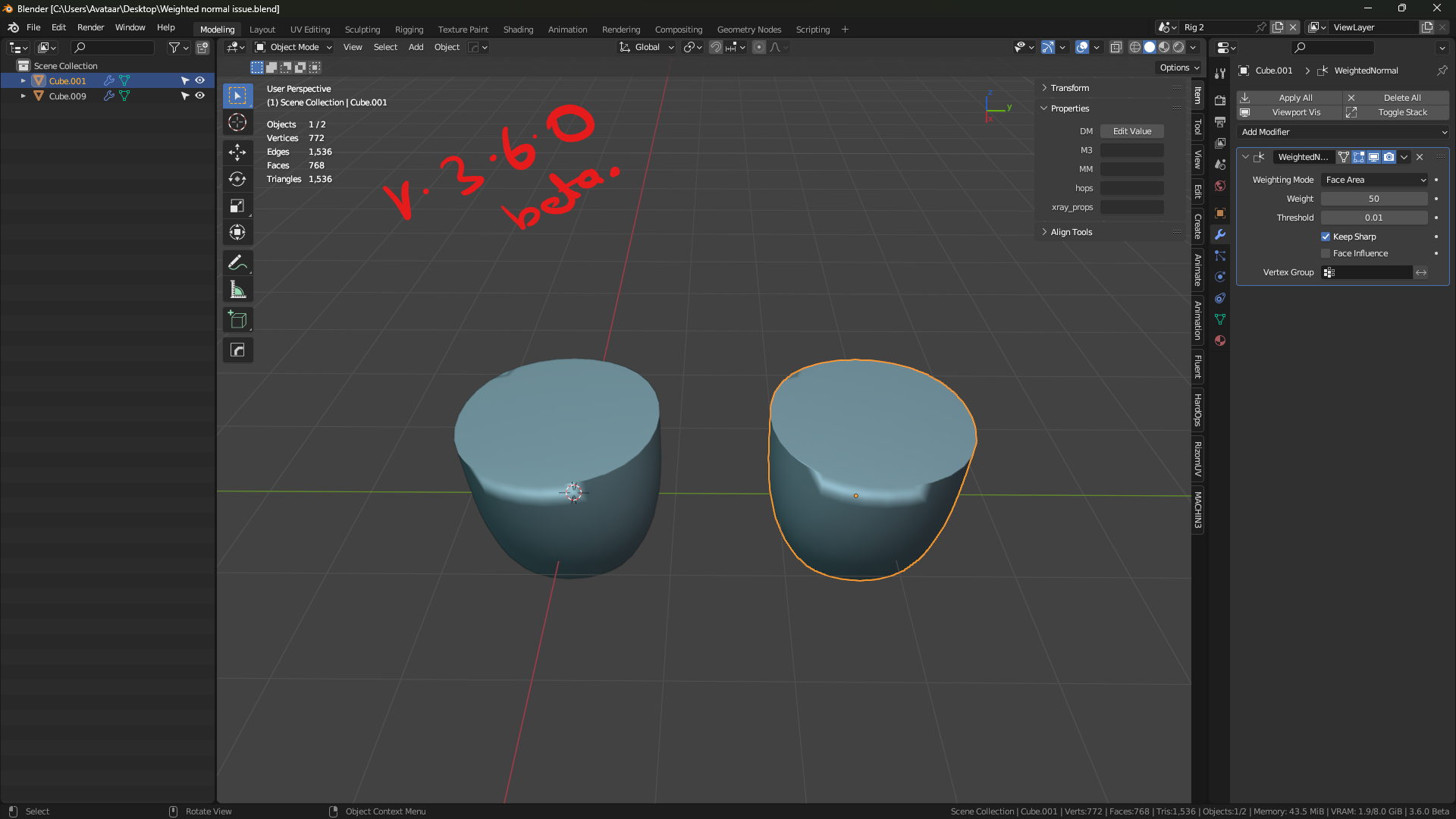Select the Measure tool

(237, 289)
